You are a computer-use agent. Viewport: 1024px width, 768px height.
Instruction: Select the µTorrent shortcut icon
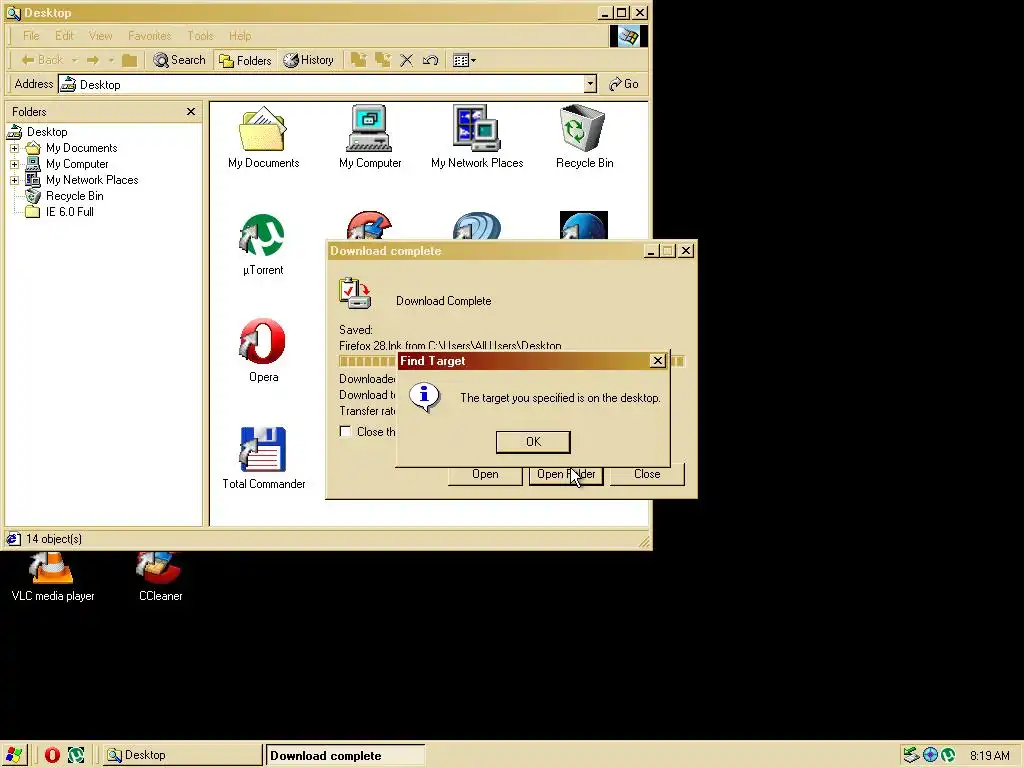(263, 245)
